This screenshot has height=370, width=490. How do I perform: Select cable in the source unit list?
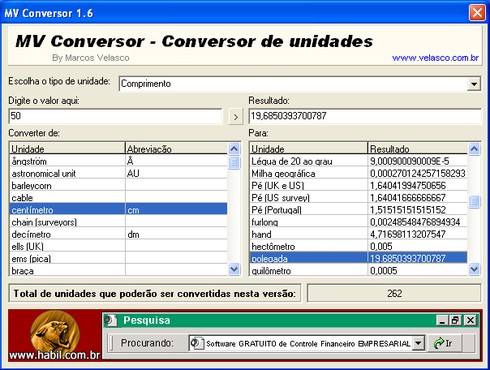(118, 198)
